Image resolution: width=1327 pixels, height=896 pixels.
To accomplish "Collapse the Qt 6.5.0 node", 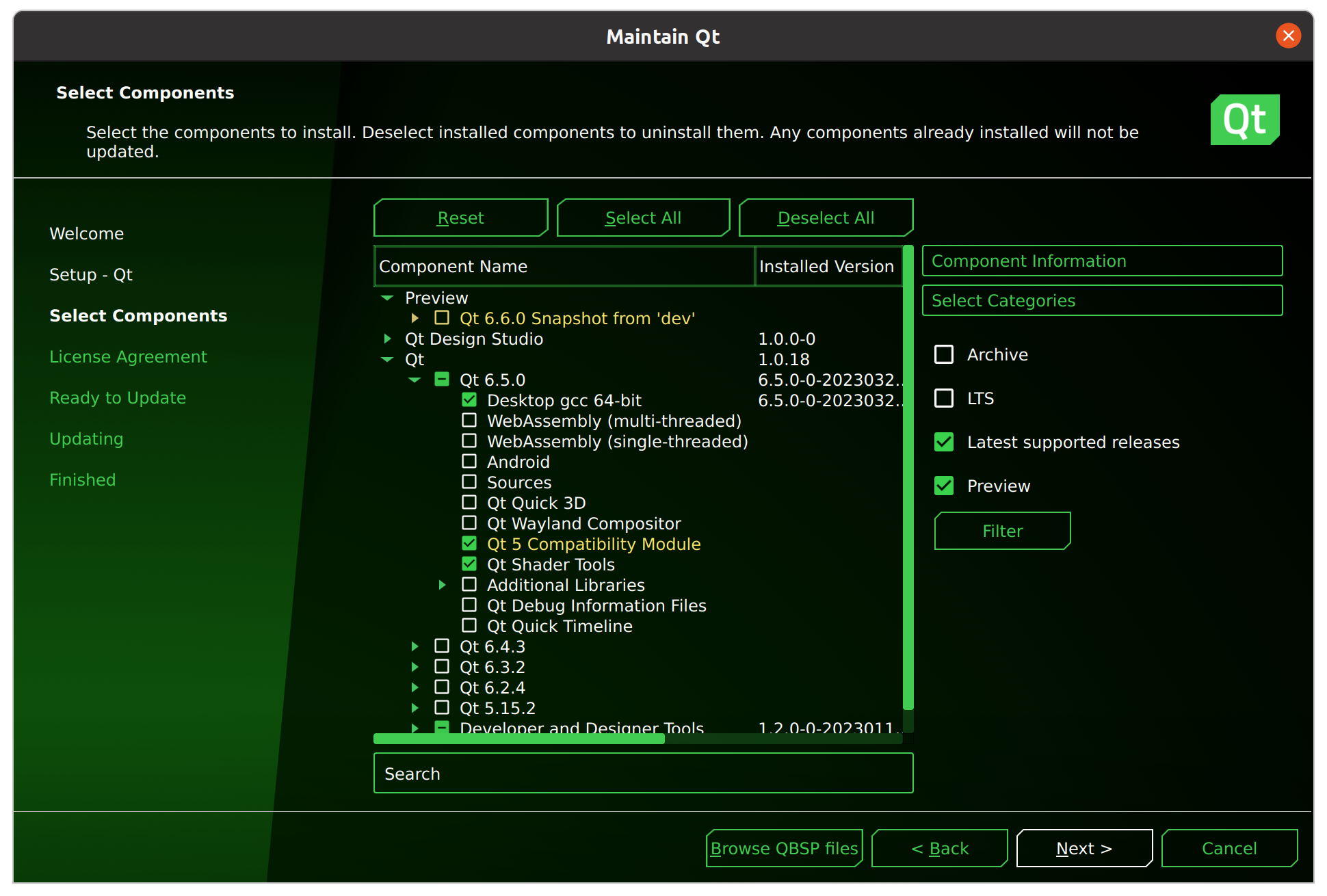I will point(415,380).
